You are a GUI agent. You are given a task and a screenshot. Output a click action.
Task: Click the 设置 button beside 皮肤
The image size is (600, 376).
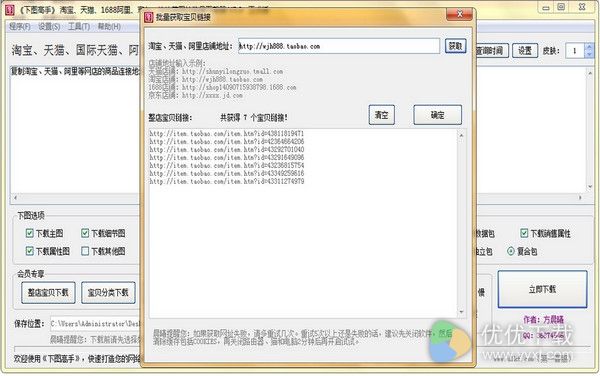[525, 50]
